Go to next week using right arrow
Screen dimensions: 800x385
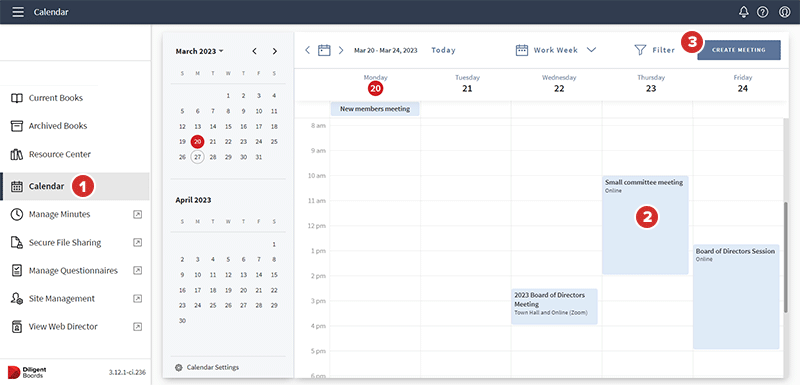341,50
